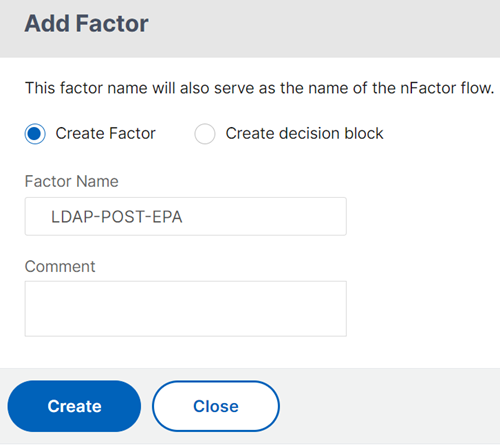Confirm adding the factor with Create
The image size is (500, 446).
pyautogui.click(x=74, y=406)
